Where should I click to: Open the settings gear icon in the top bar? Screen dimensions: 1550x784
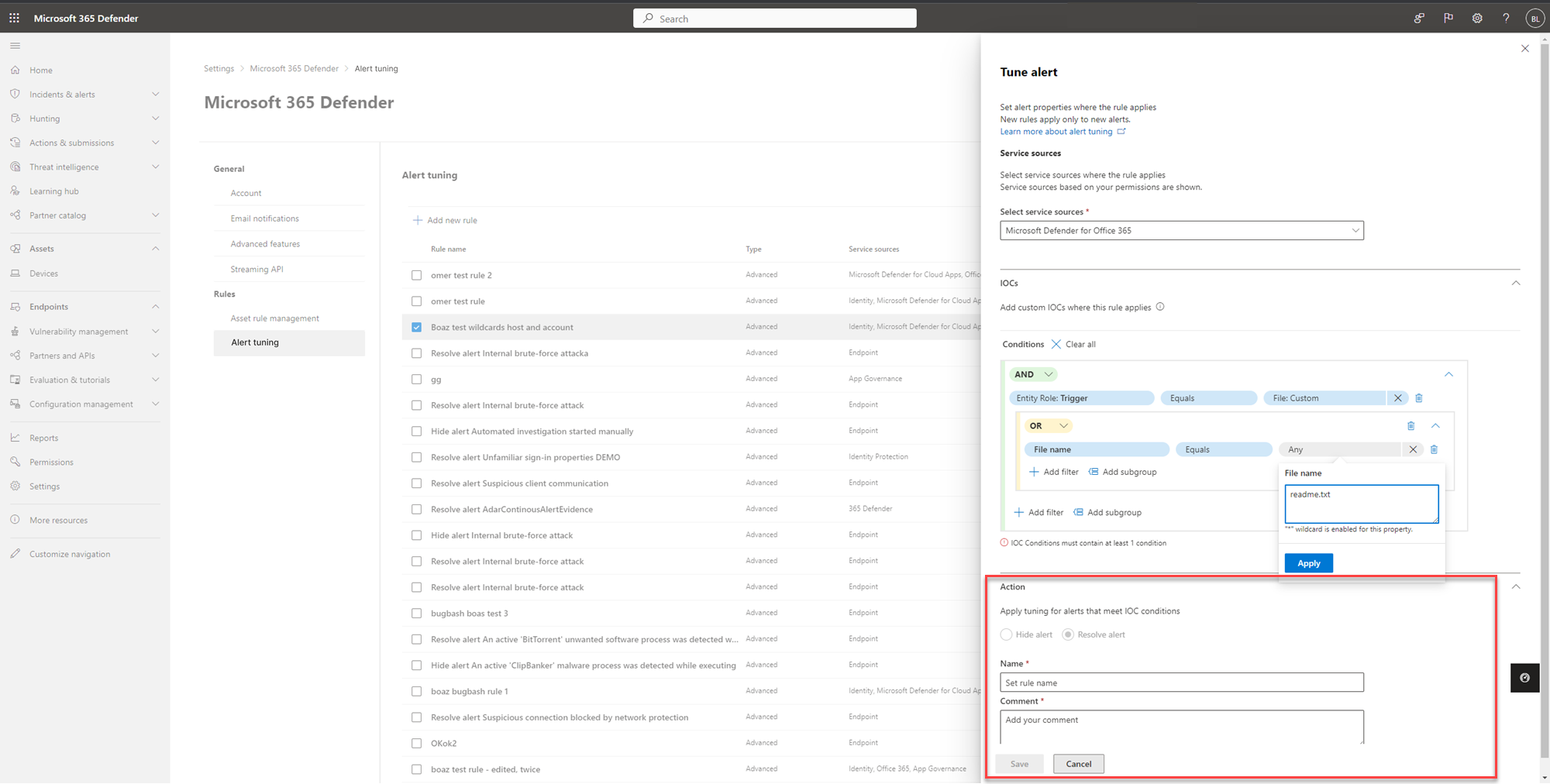pos(1477,18)
